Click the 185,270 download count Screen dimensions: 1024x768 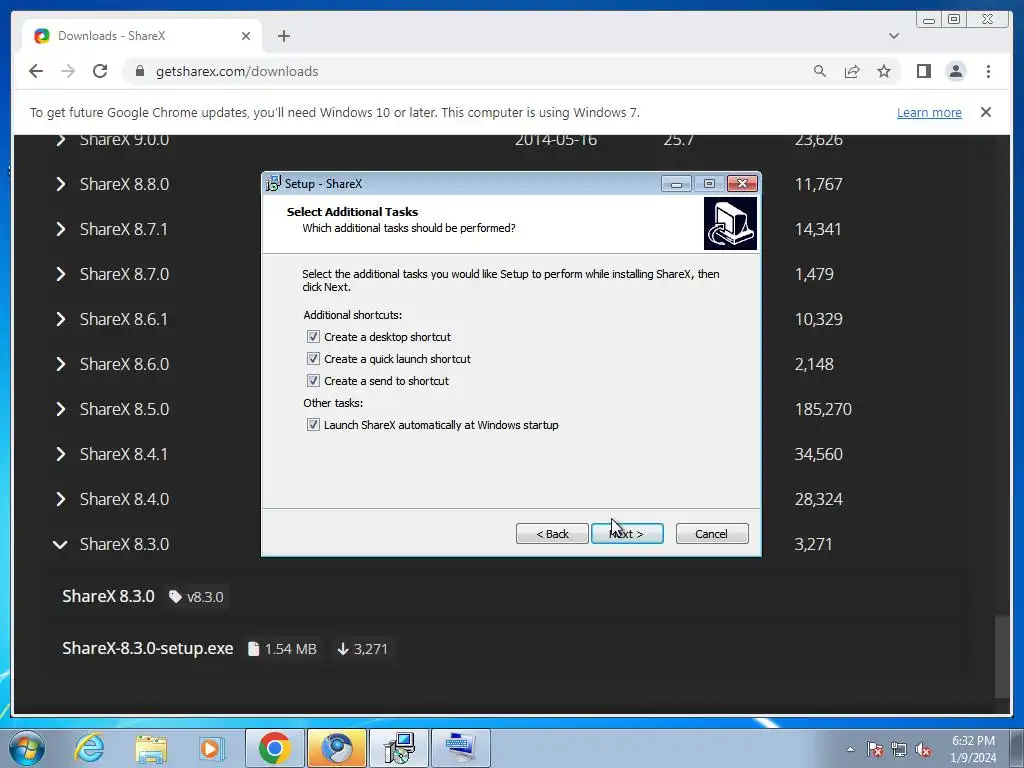coord(823,409)
